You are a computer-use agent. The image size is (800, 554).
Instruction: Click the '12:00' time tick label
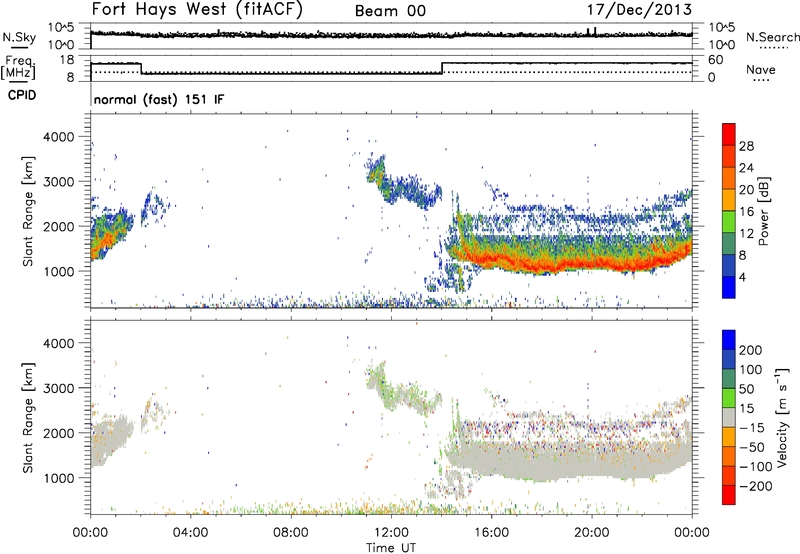(x=391, y=533)
